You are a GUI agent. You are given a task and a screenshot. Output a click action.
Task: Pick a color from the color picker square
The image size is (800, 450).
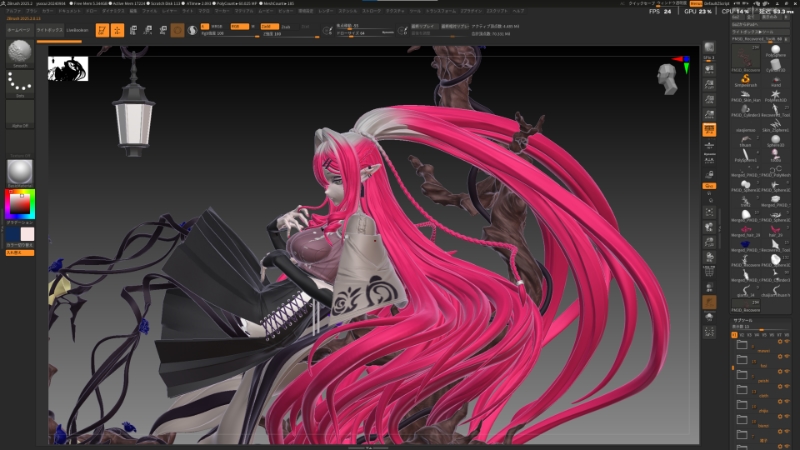point(18,203)
